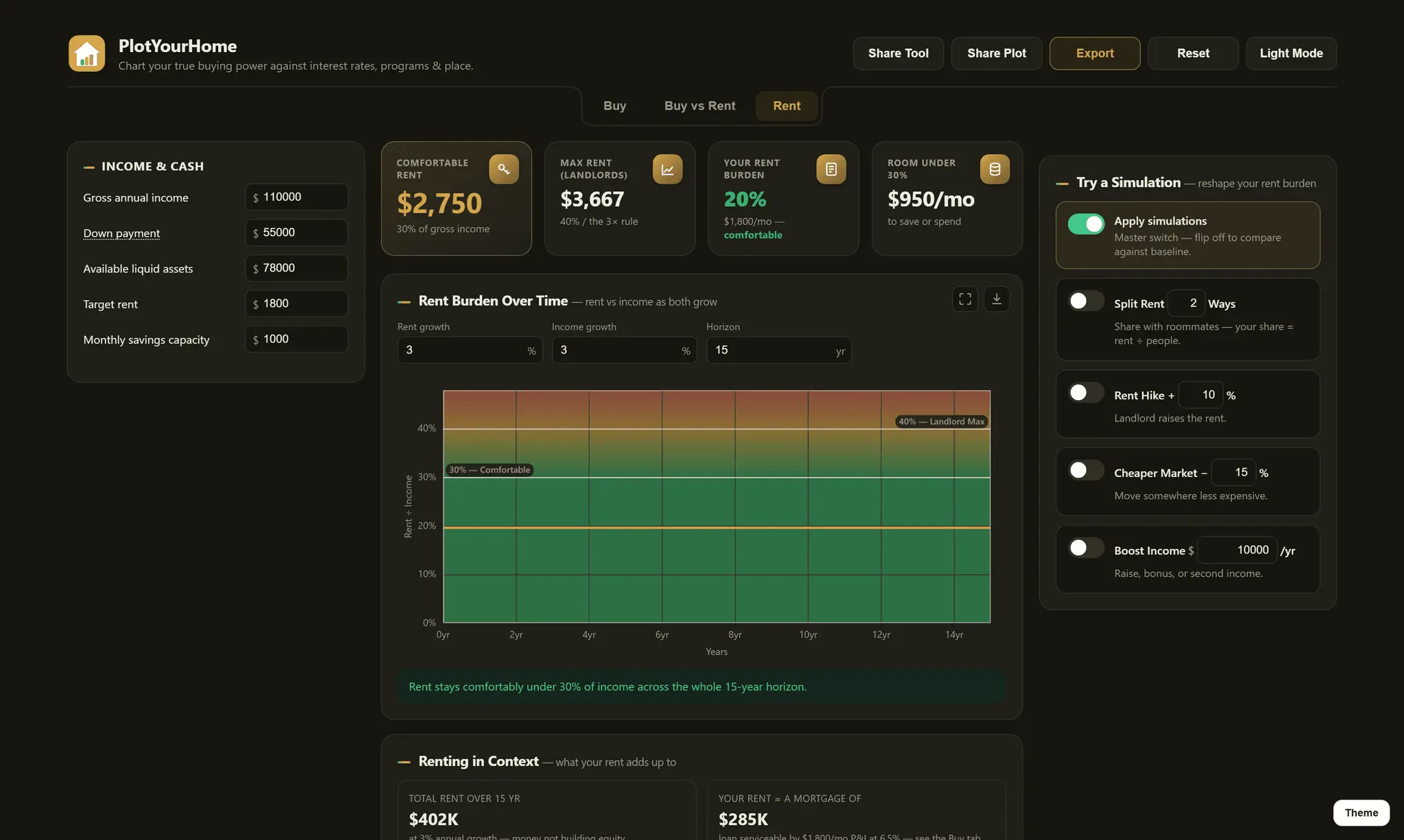Click the '40% — Landlord Max' chart label

941,421
